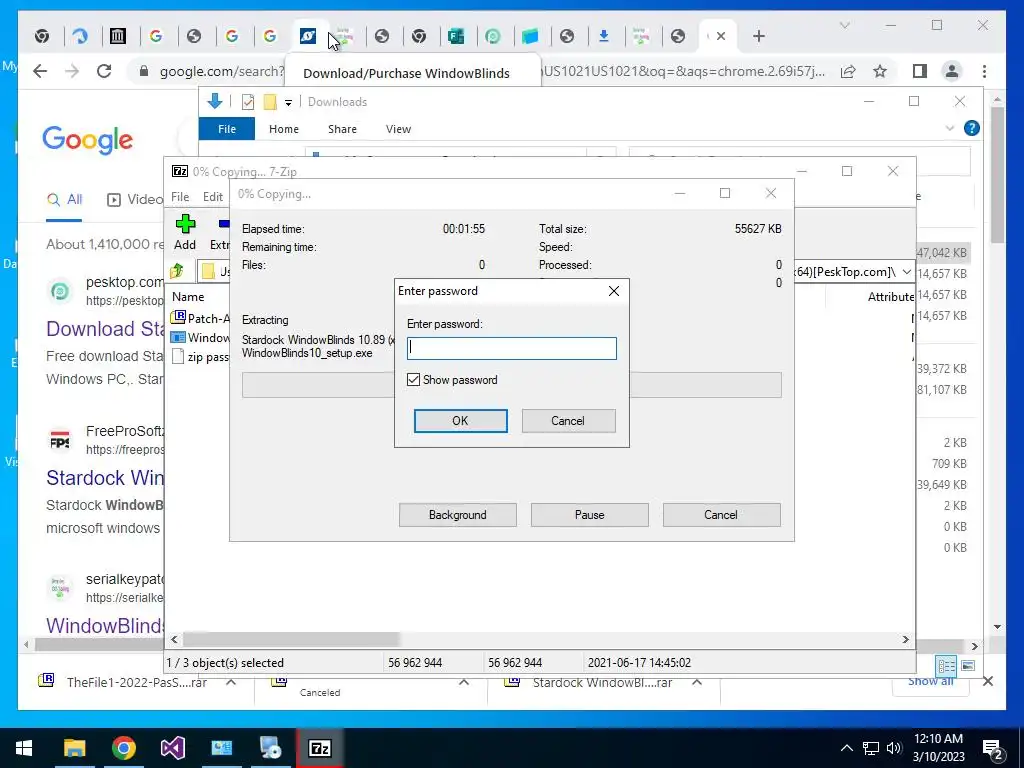Open the Explorer File tab
The image size is (1024, 768).
227,129
